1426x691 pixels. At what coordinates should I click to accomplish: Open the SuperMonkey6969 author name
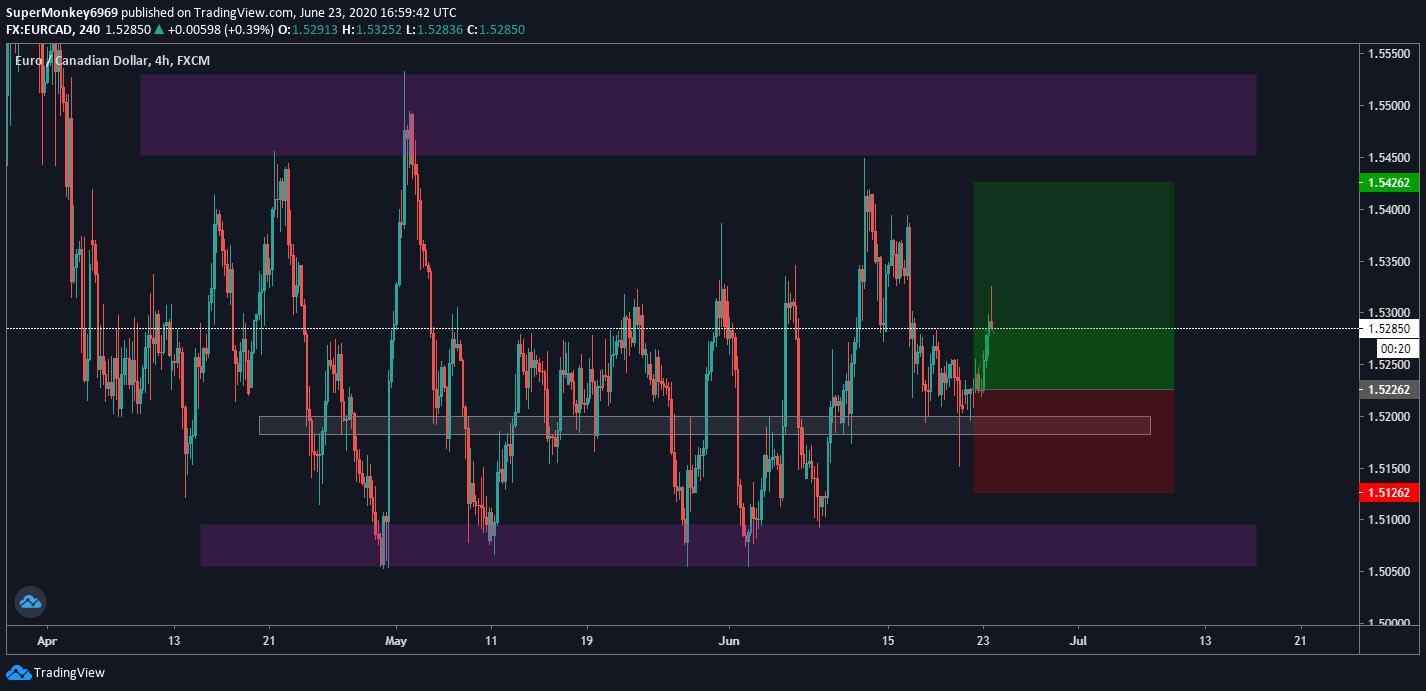[62, 12]
